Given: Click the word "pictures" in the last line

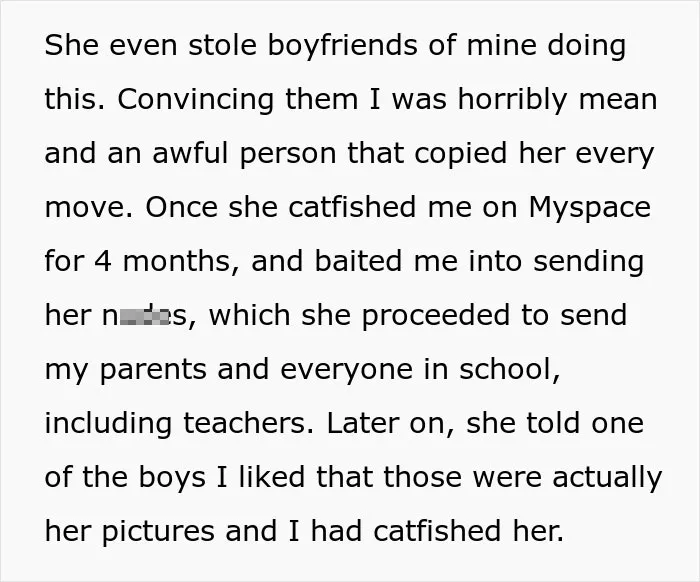Looking at the screenshot, I should [x=158, y=532].
